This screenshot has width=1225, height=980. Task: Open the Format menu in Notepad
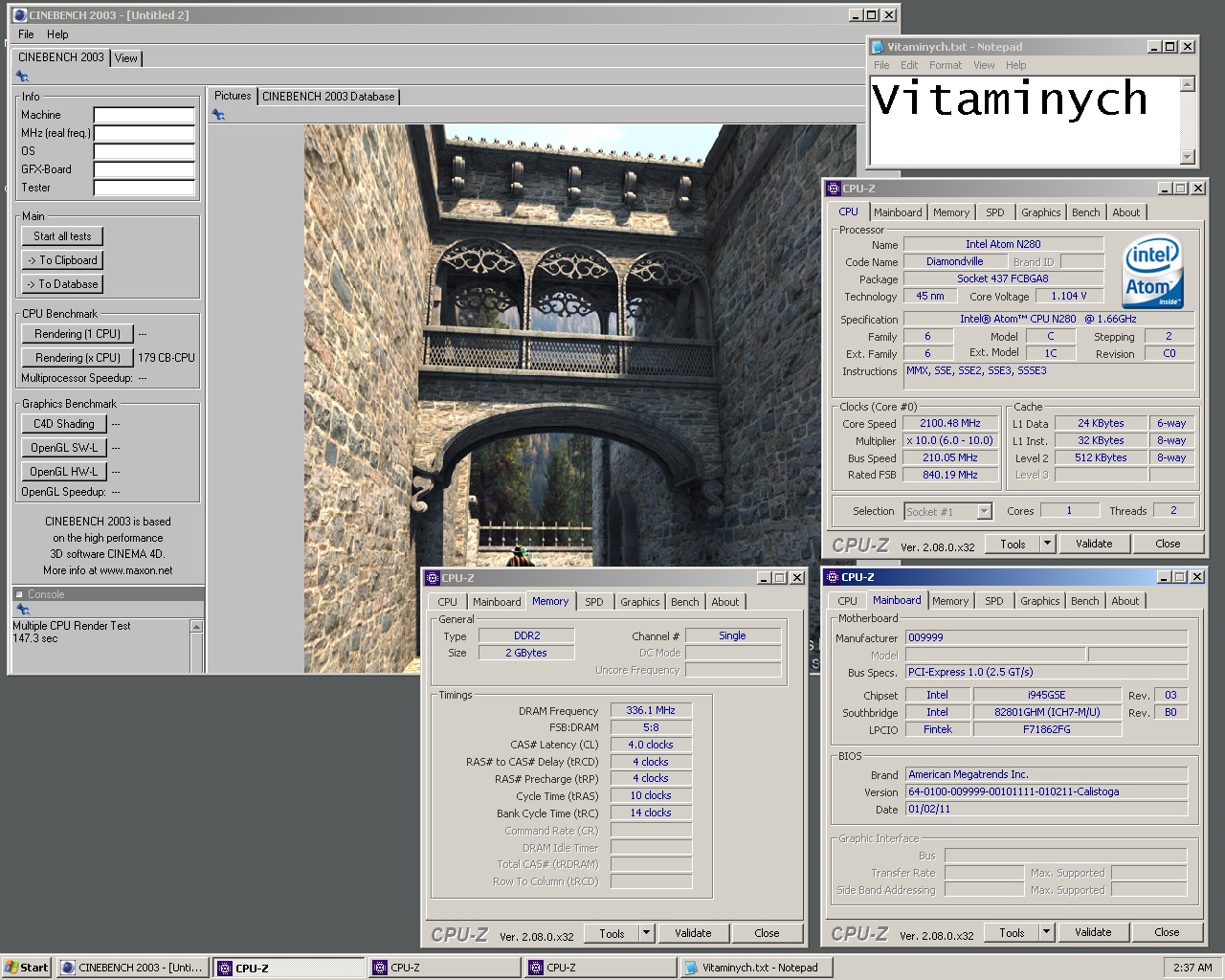pyautogui.click(x=946, y=65)
